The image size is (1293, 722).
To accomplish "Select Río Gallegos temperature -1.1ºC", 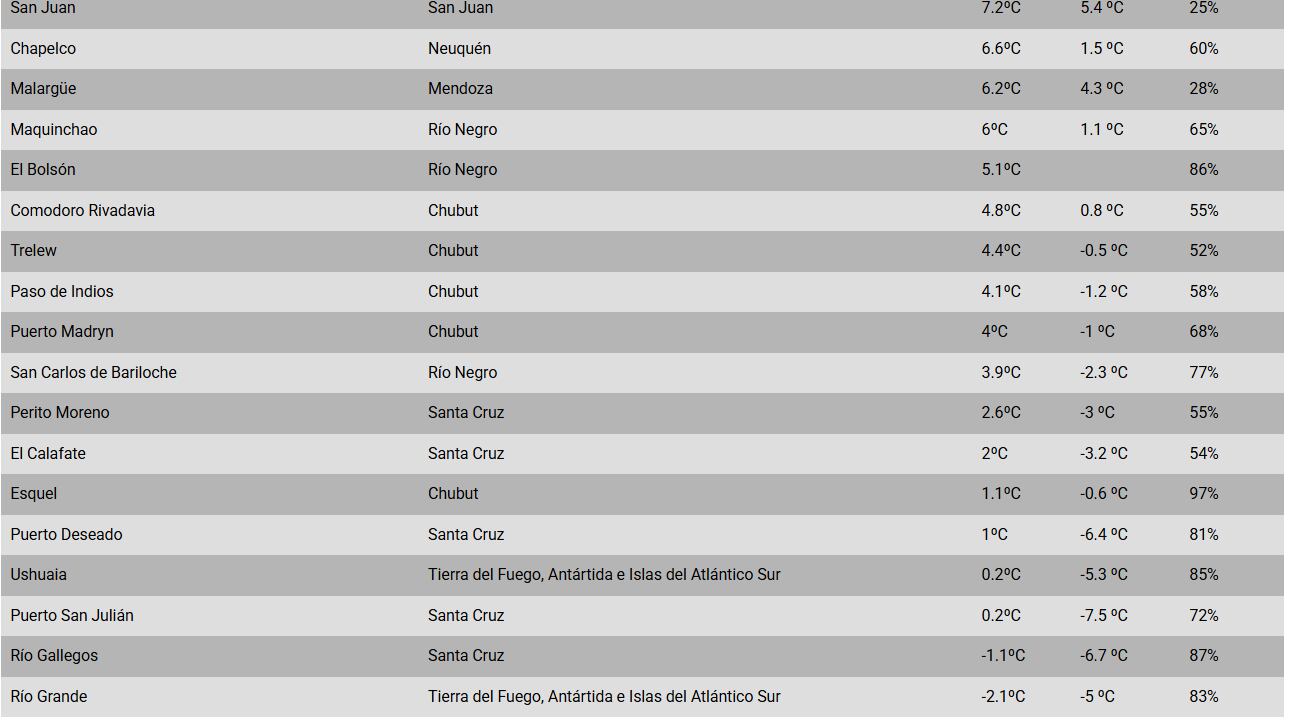I will 1002,656.
